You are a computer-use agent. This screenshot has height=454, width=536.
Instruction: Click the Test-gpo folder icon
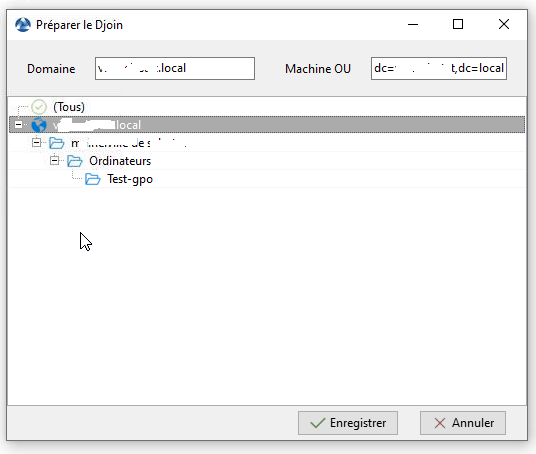tap(93, 179)
